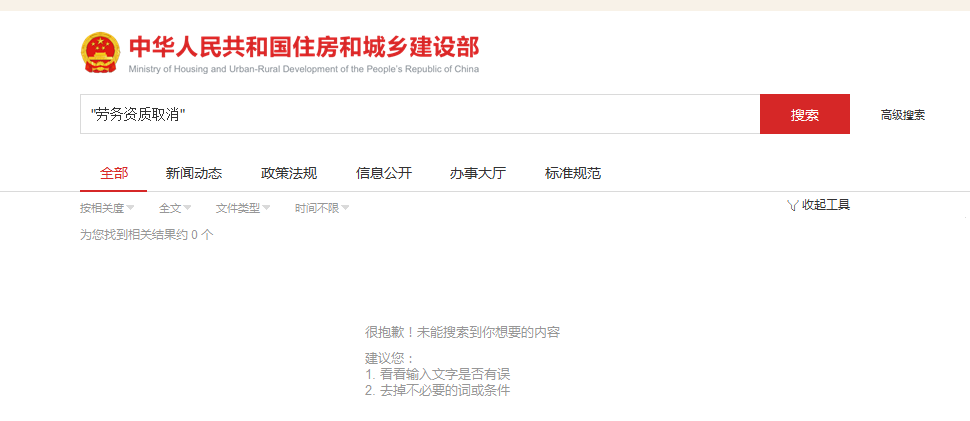This screenshot has width=970, height=421.
Task: Click the search input field
Action: pyautogui.click(x=420, y=114)
